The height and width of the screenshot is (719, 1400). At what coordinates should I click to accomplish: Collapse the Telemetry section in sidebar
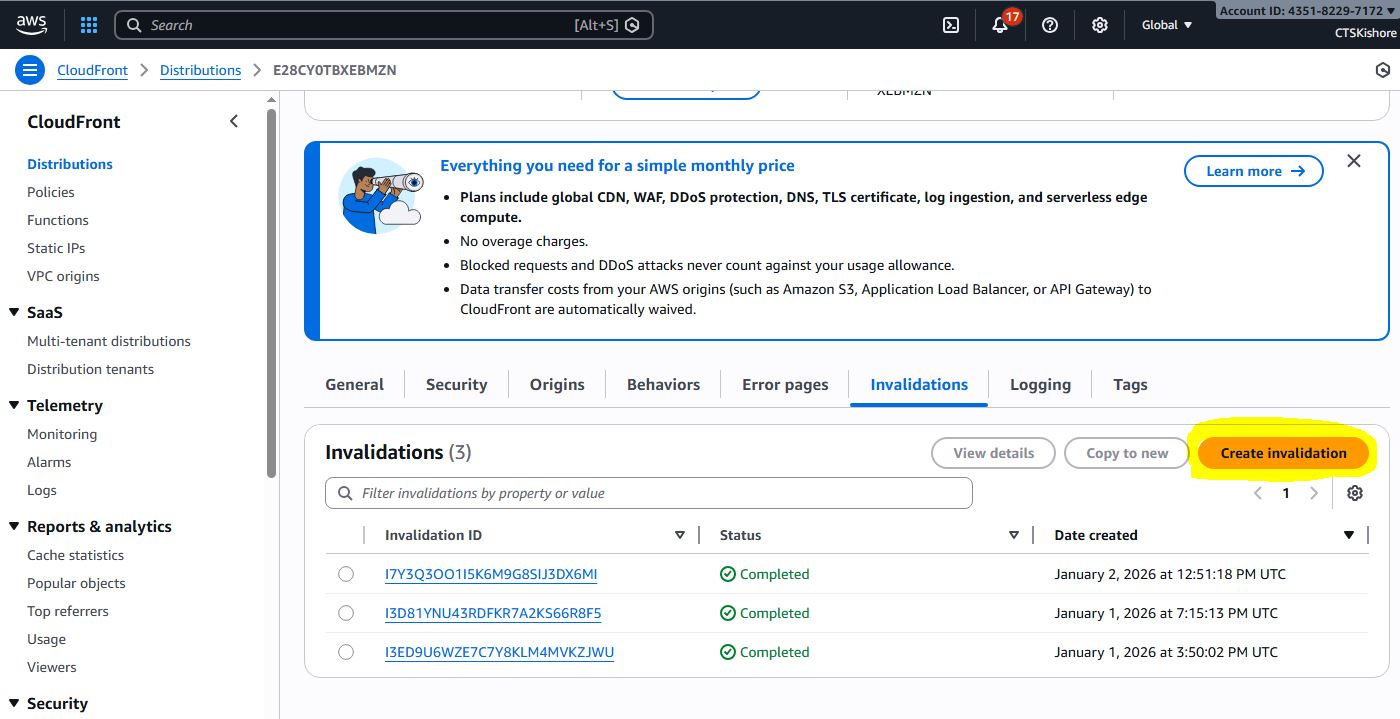tap(14, 405)
